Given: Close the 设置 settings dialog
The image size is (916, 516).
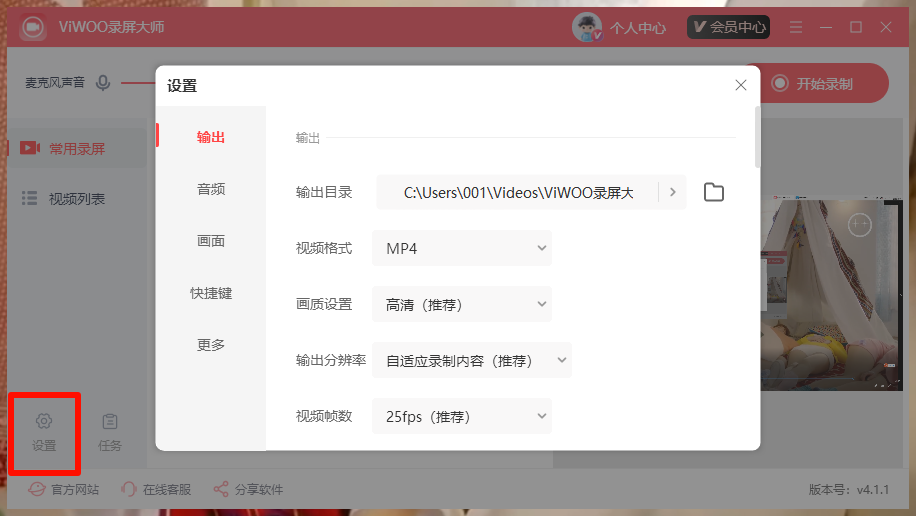Looking at the screenshot, I should [741, 85].
